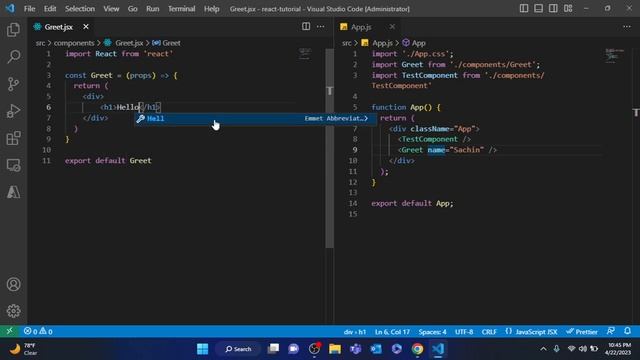This screenshot has height=360, width=640.
Task: Open the View menu
Action: click(111, 9)
